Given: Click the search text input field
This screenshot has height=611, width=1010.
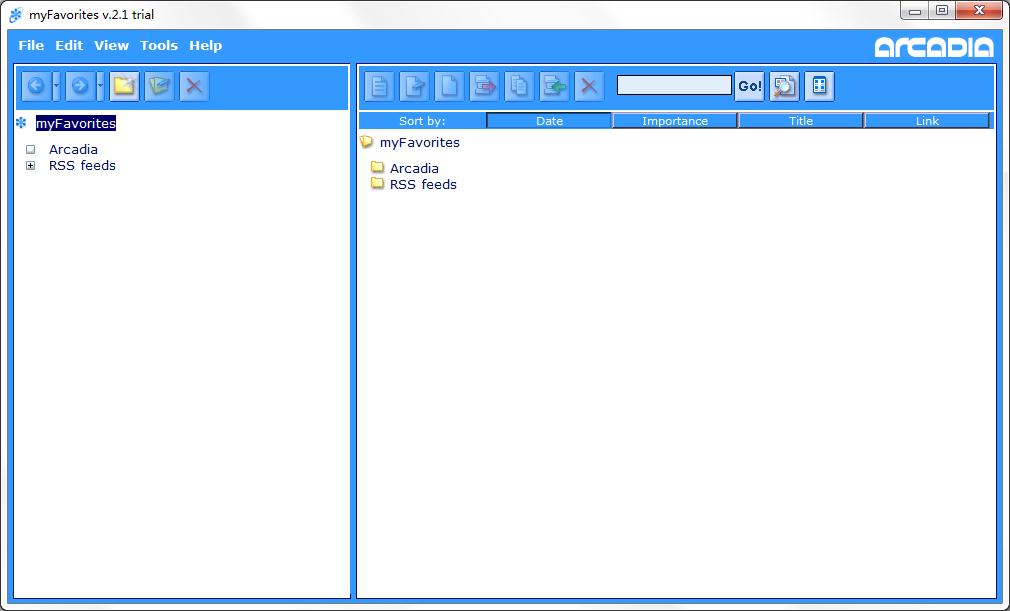Looking at the screenshot, I should tap(674, 86).
